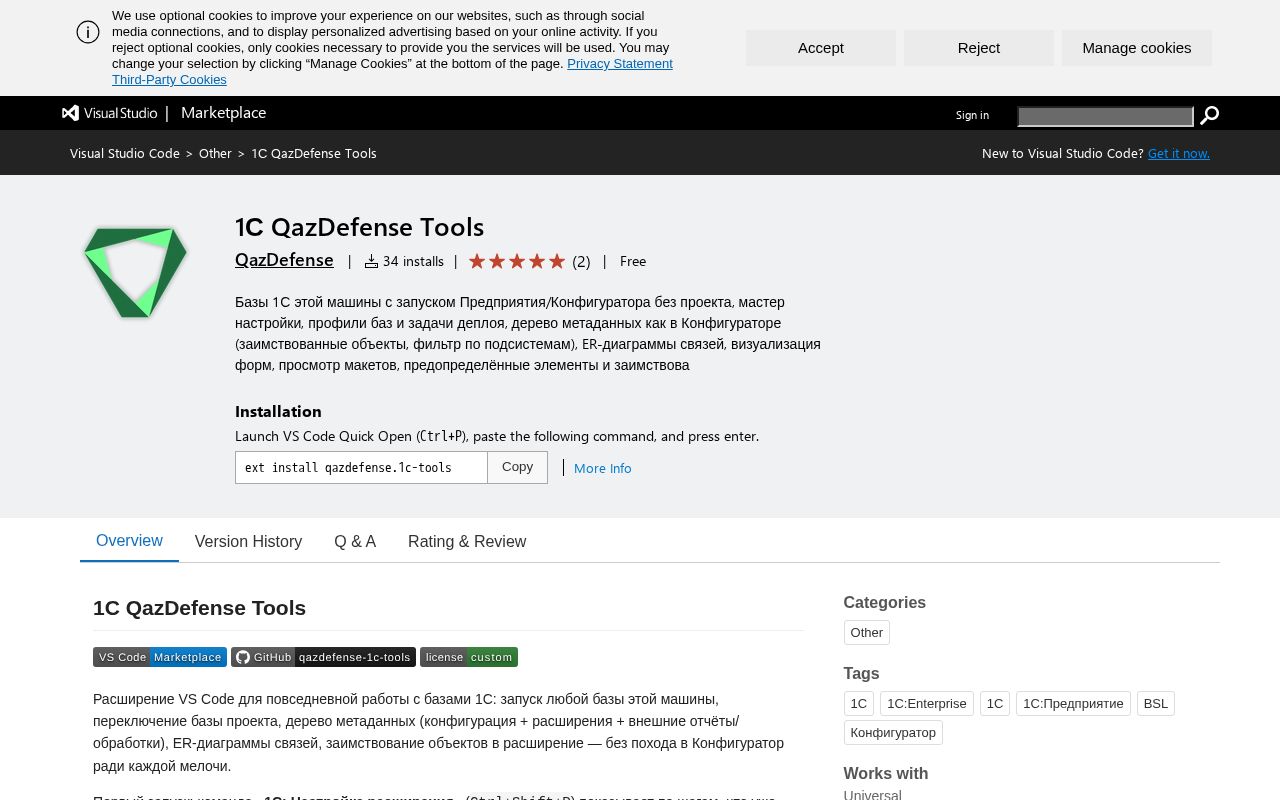The image size is (1280, 800).
Task: Open the Privacy Statement link
Action: coord(620,64)
